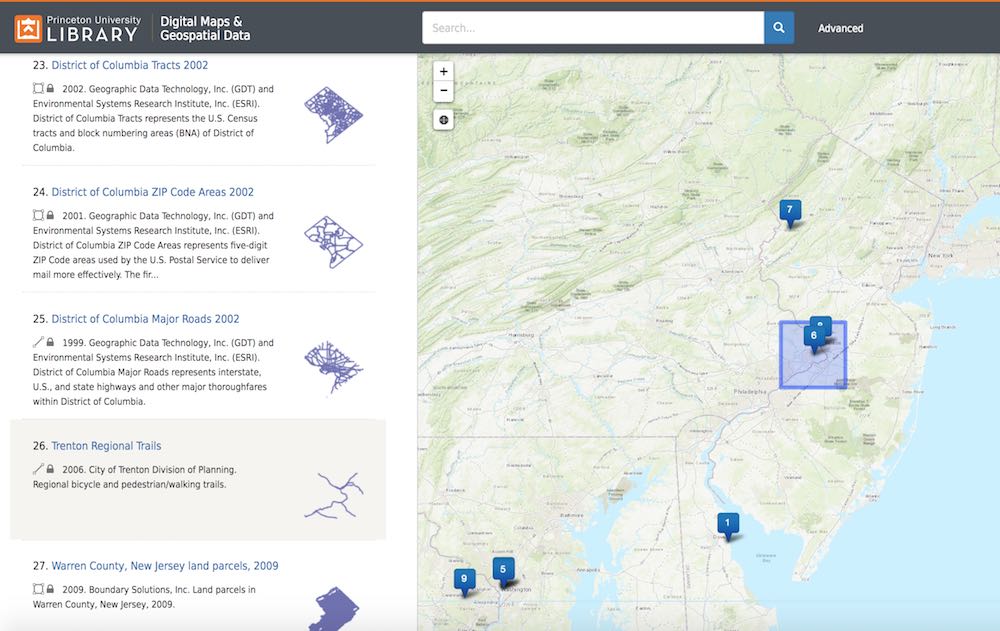The image size is (1000, 631).
Task: Click the Princeton University Library logo
Action: pyautogui.click(x=77, y=28)
